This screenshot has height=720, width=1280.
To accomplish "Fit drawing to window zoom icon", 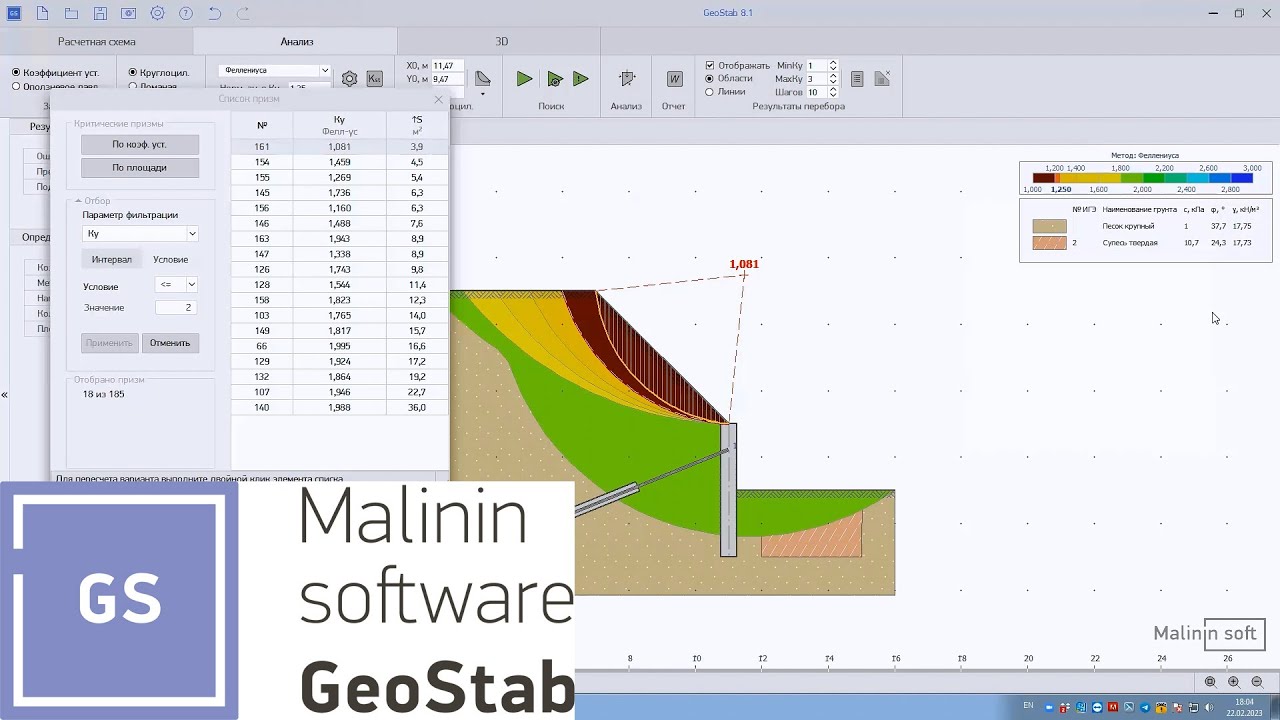I will (1210, 682).
